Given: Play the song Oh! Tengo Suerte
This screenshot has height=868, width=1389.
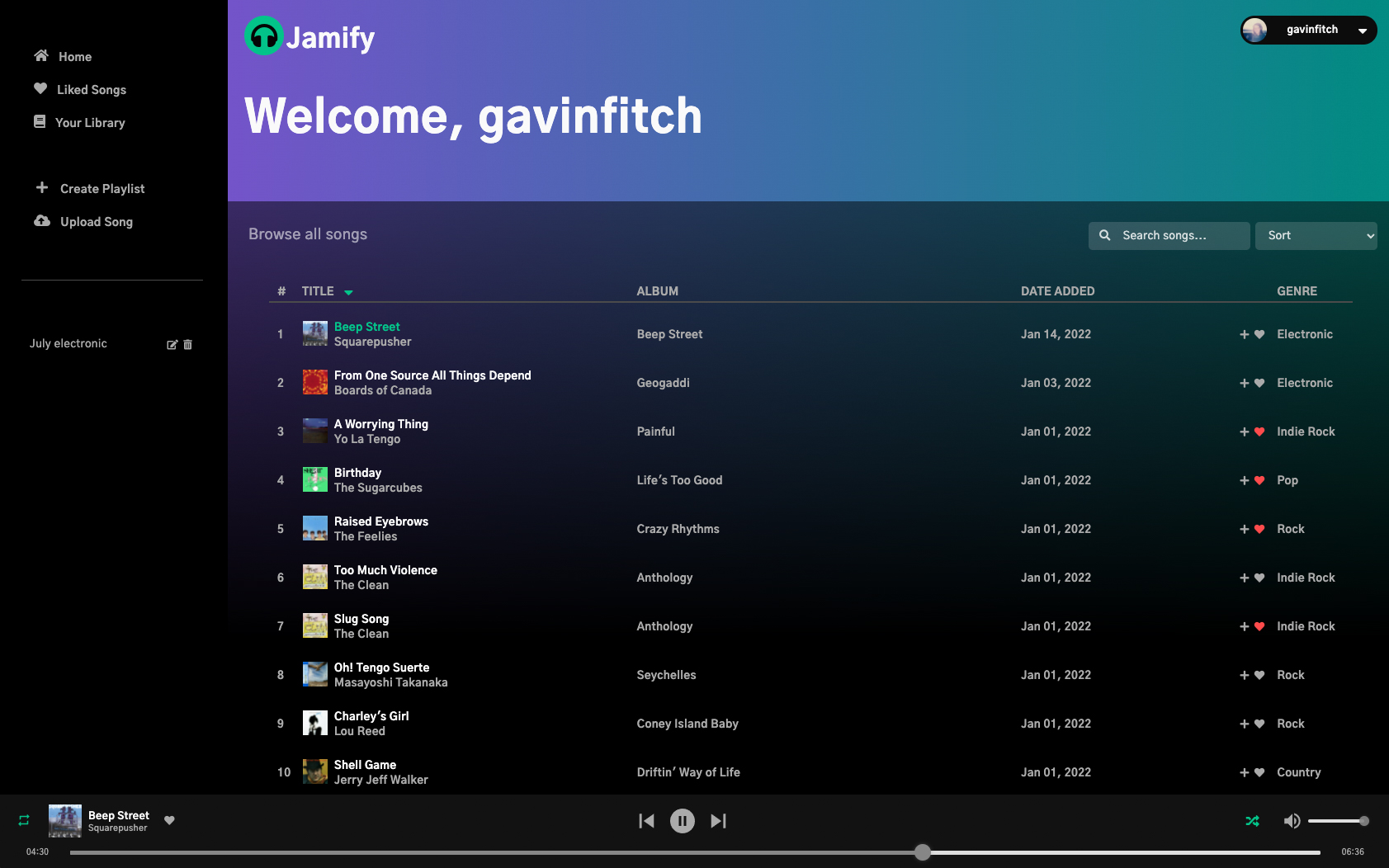Looking at the screenshot, I should (x=381, y=668).
